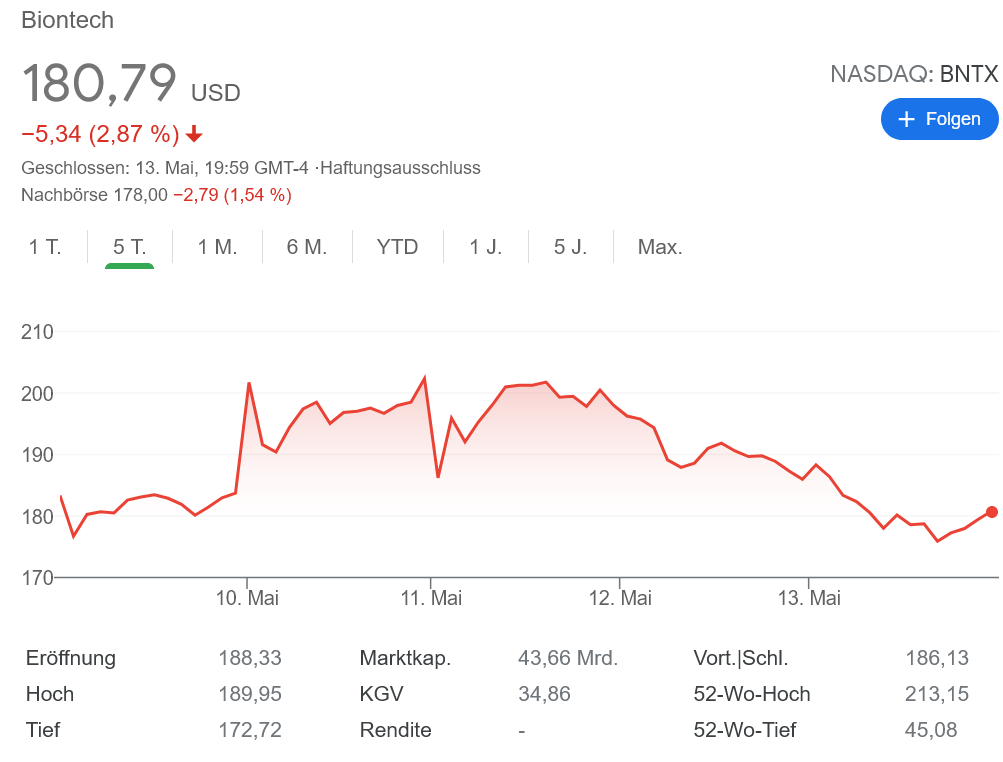Switch the chart to 1 J.

click(x=486, y=247)
